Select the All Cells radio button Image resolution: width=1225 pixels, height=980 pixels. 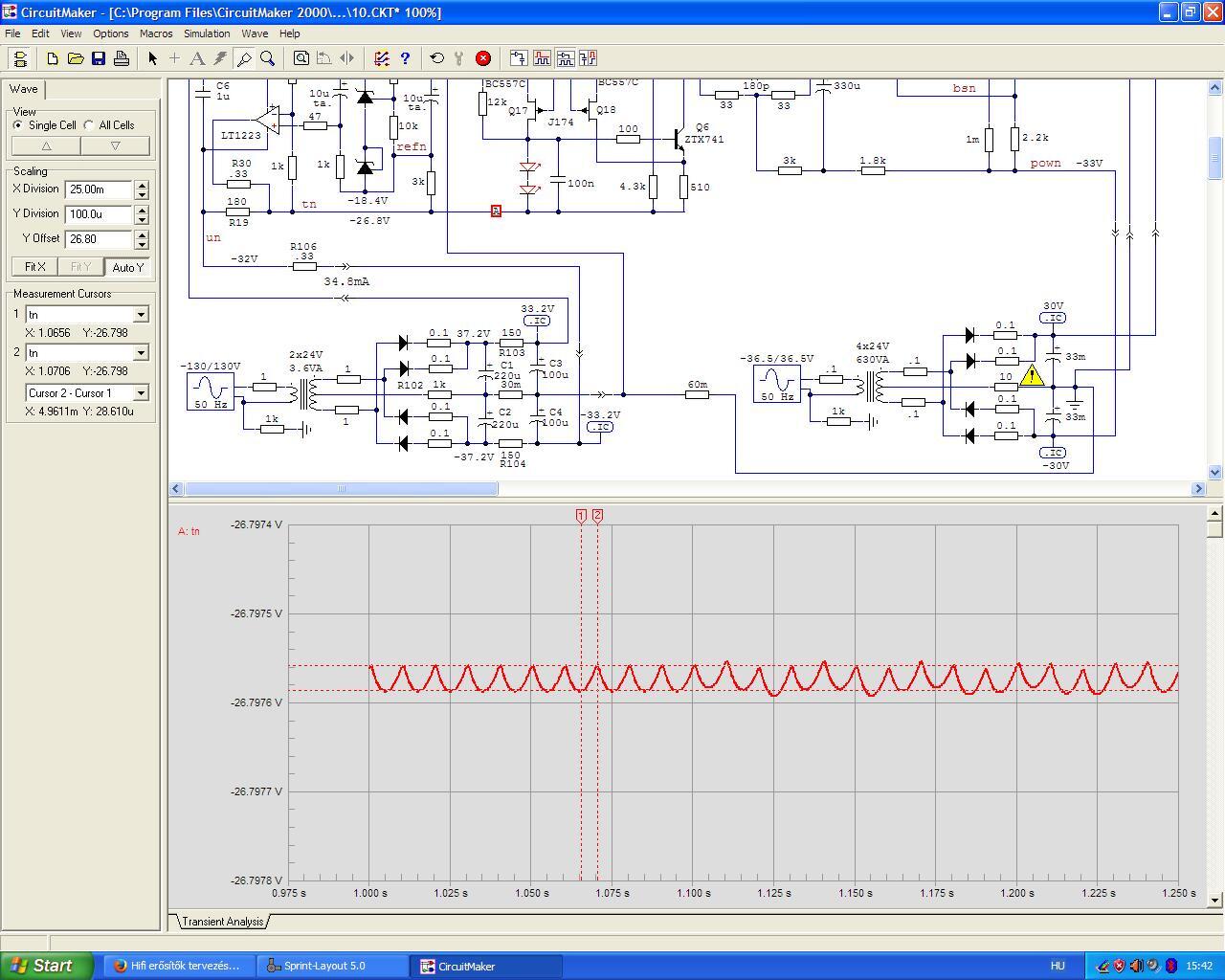click(89, 125)
